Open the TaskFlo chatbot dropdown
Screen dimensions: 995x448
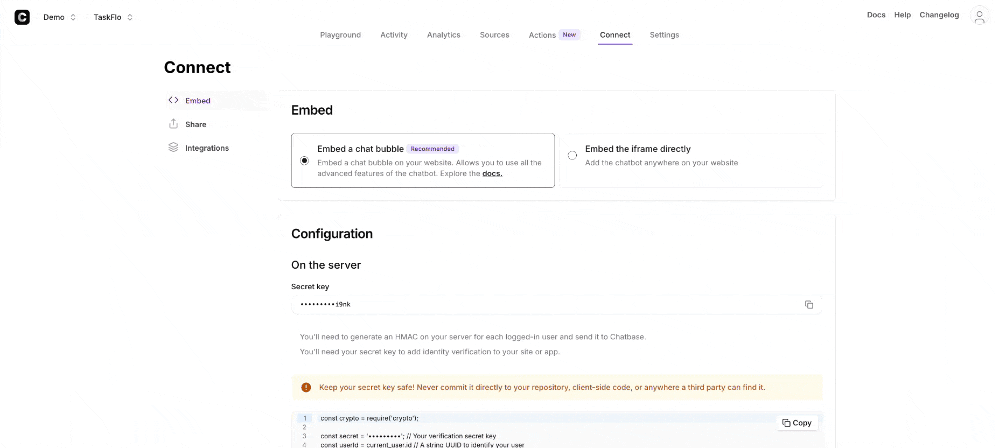click(x=112, y=17)
